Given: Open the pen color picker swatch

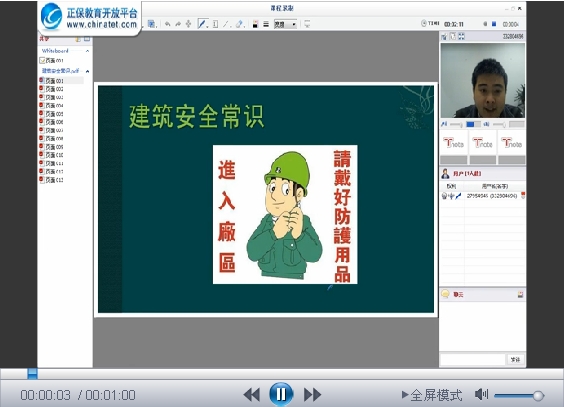Looking at the screenshot, I should pos(255,24).
